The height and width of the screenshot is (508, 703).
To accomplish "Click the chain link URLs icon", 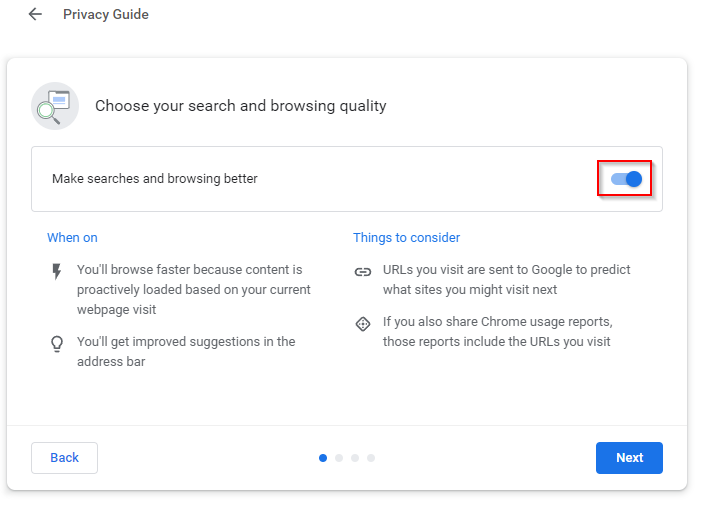I will coord(363,272).
